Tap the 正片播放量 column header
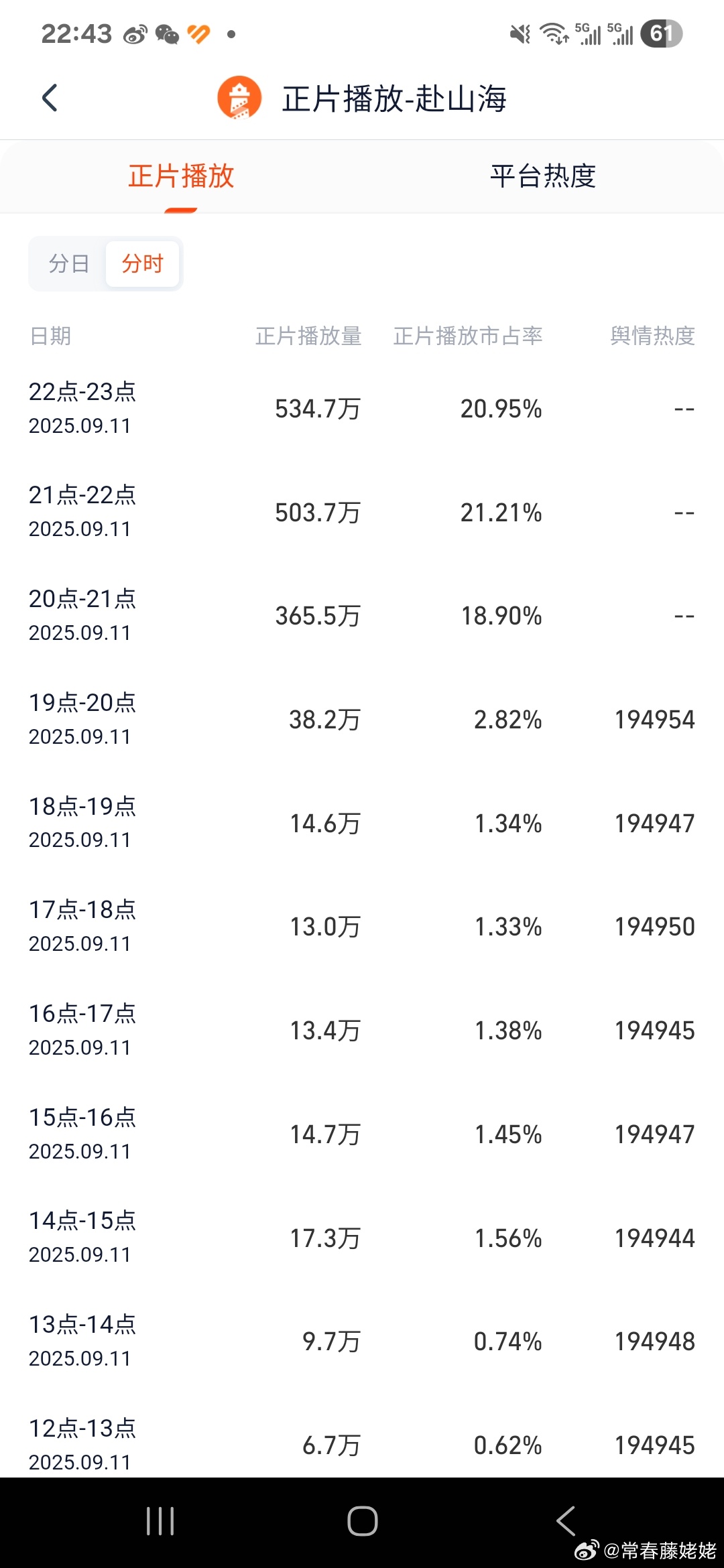The height and width of the screenshot is (1568, 724). (x=308, y=336)
